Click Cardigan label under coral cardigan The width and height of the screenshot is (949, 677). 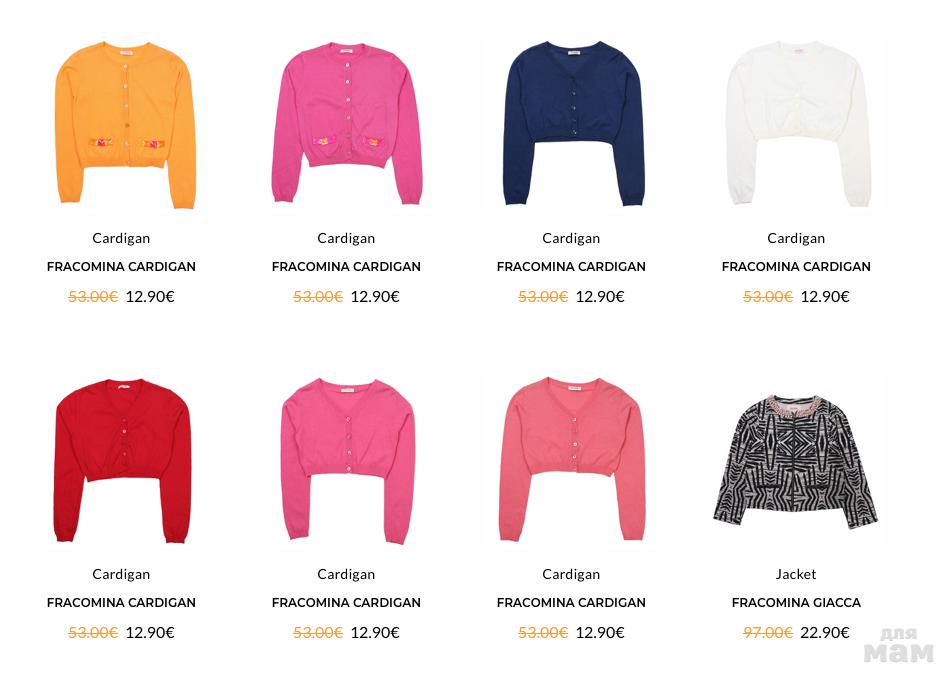571,574
